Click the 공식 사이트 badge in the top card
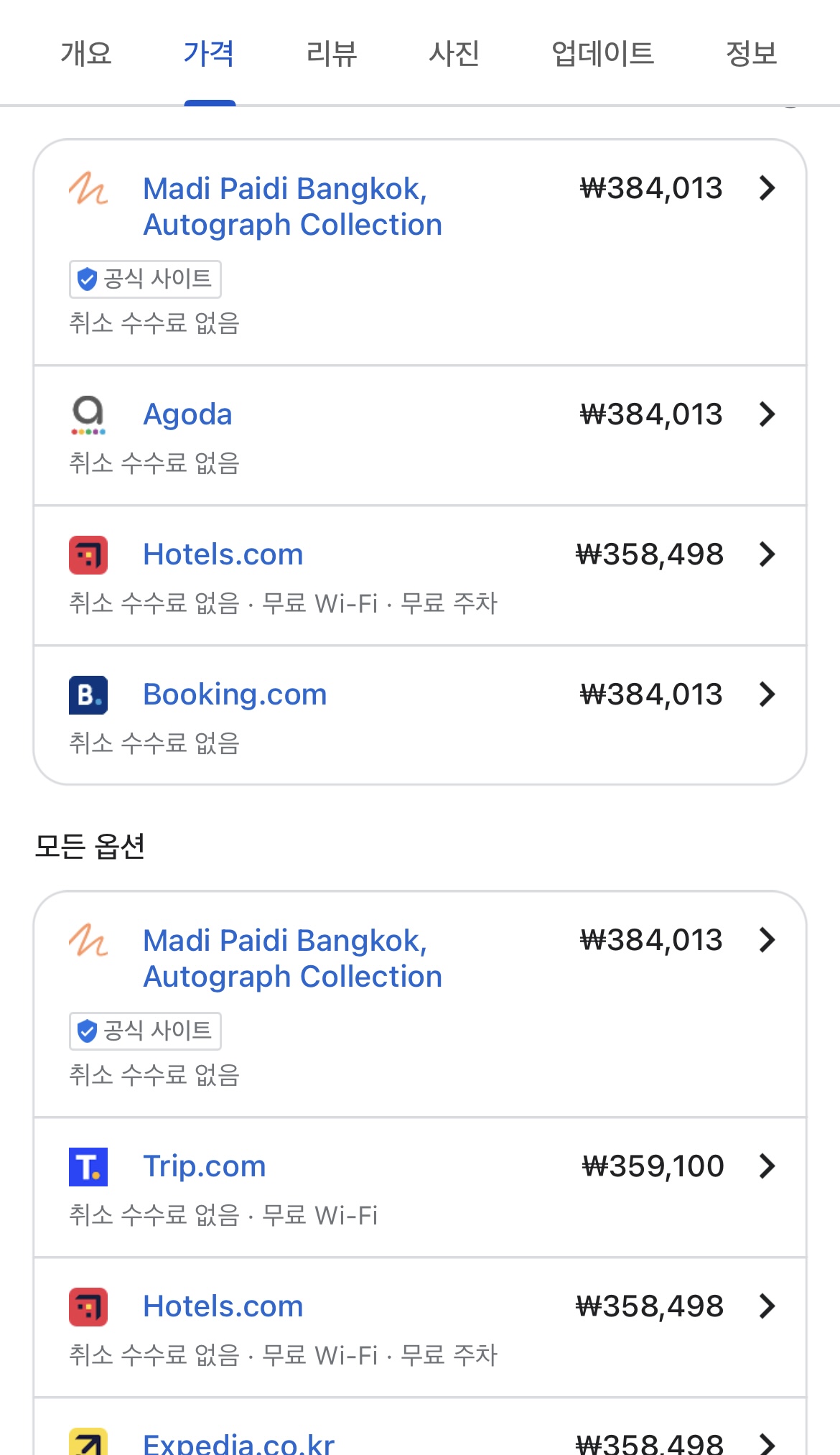 (x=145, y=279)
